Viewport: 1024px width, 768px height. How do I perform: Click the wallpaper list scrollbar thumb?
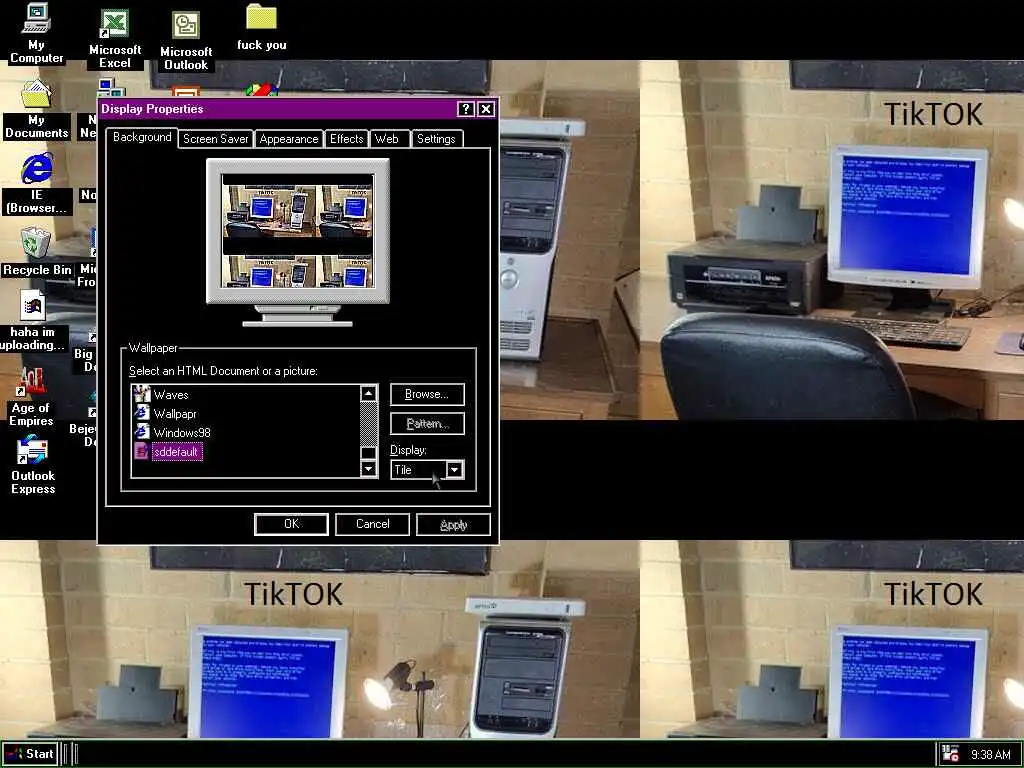point(368,453)
